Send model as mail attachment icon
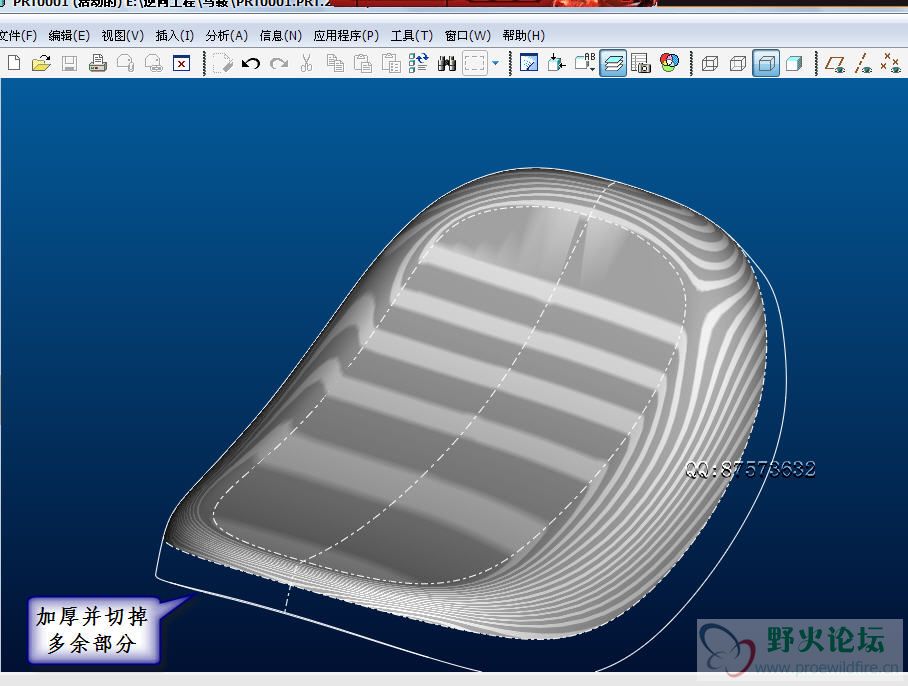 click(126, 63)
